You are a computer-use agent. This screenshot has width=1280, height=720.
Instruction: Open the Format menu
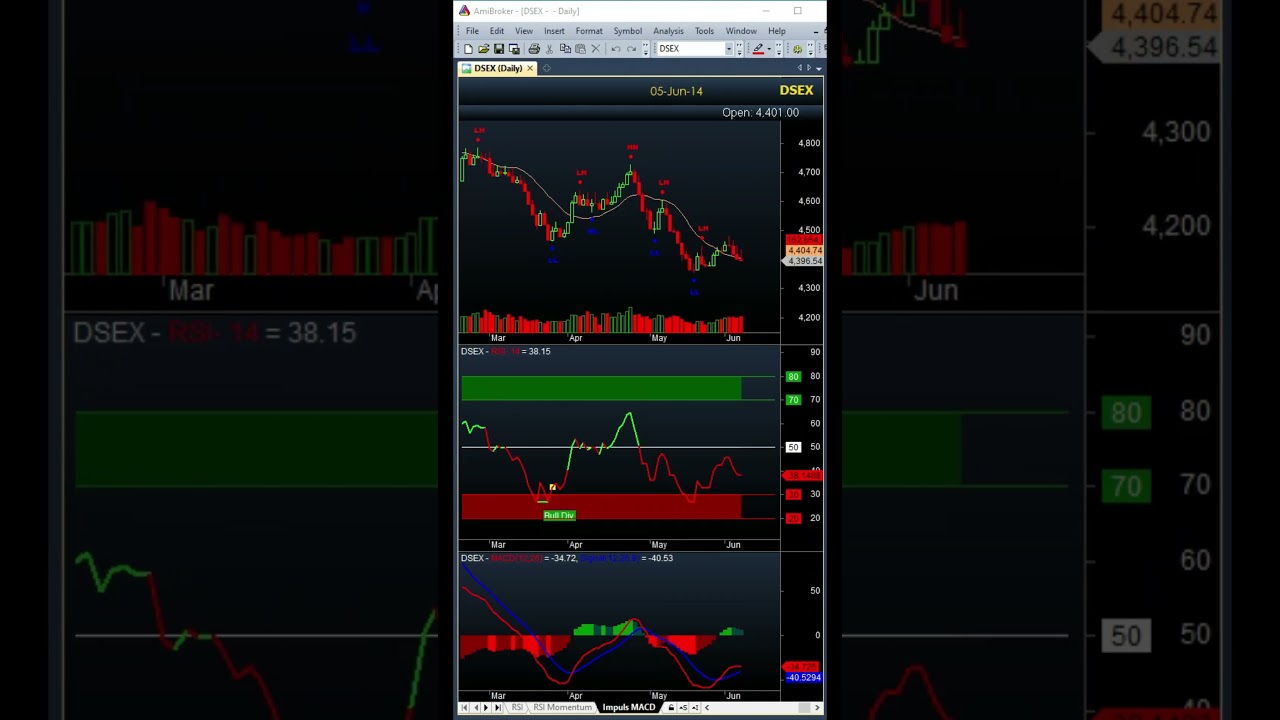[x=589, y=31]
